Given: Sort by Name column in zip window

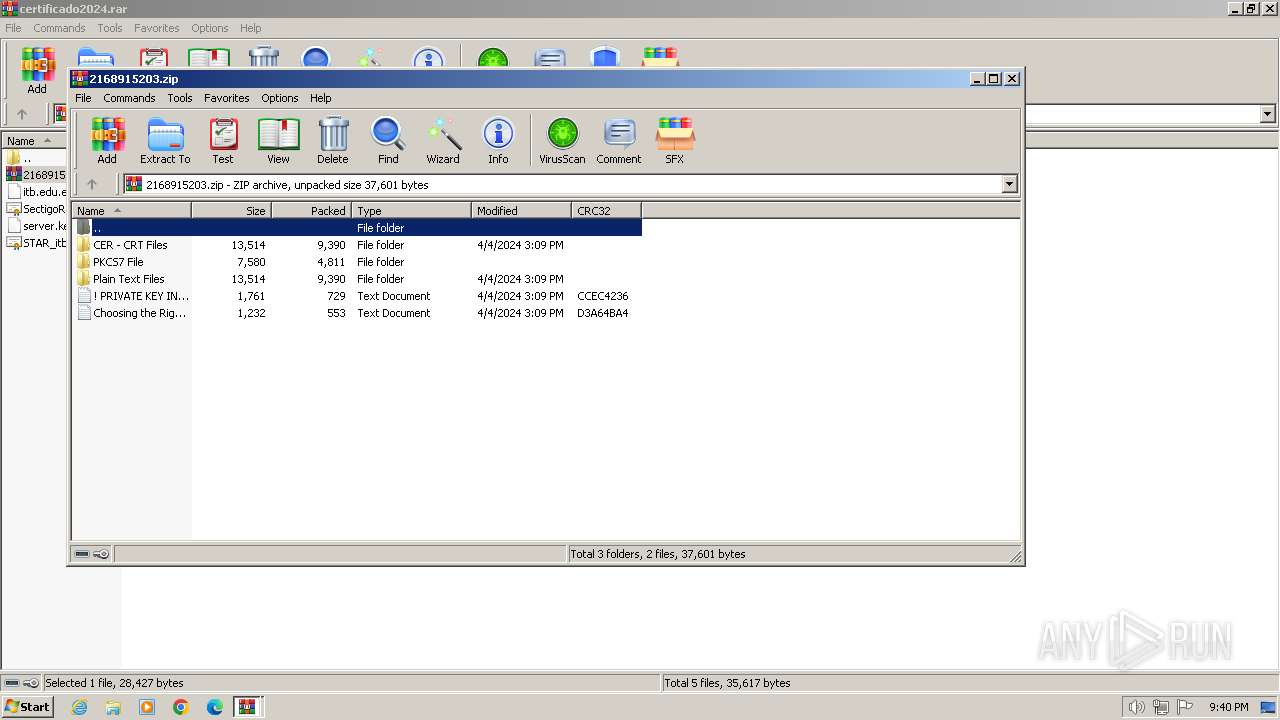Looking at the screenshot, I should [x=131, y=210].
